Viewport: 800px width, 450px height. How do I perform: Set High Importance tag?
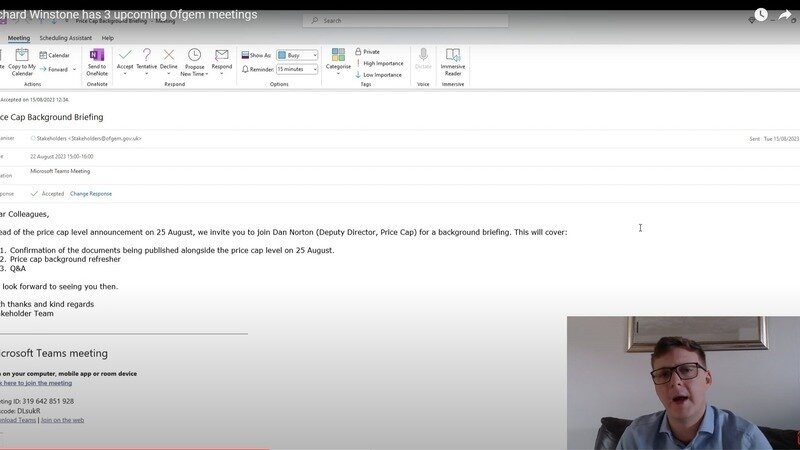click(380, 63)
